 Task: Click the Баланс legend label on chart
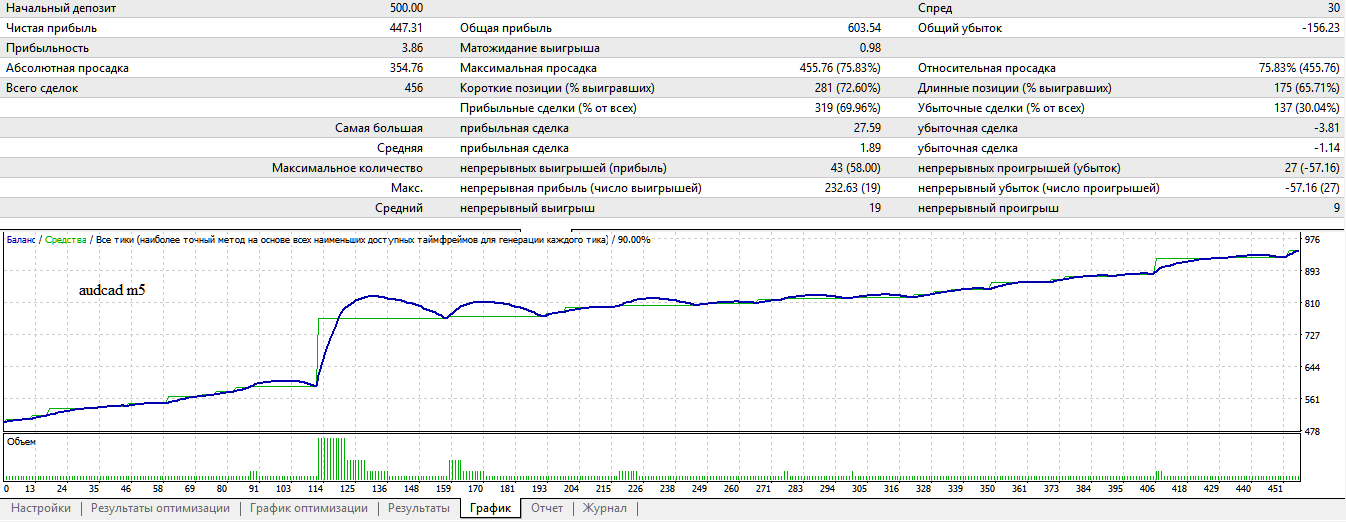tap(20, 240)
